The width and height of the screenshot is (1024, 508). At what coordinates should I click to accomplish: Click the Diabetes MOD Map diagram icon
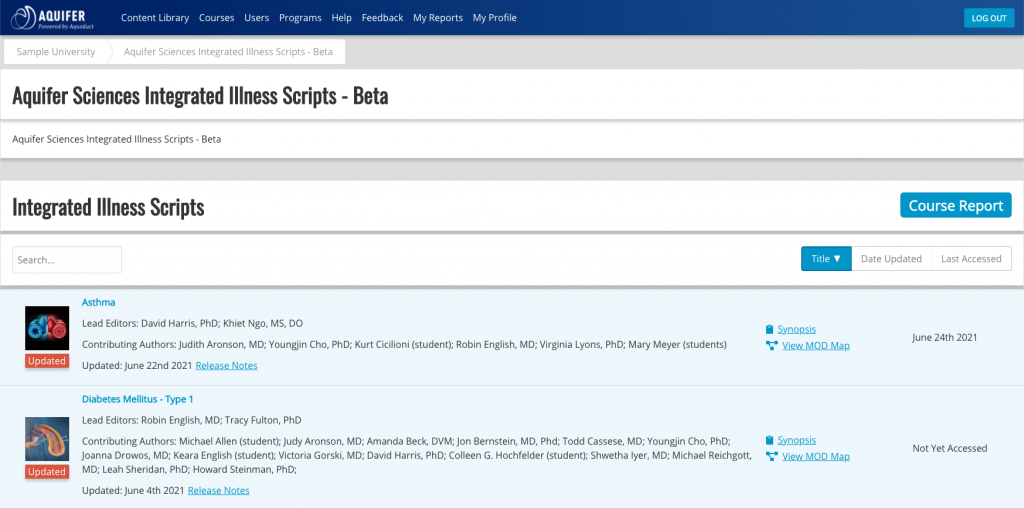pos(771,456)
